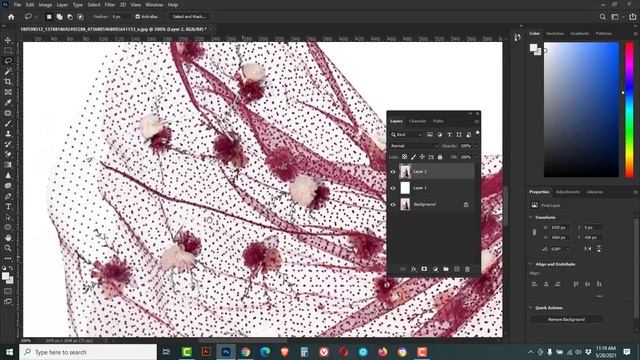Select the History Brush tool

8,144
